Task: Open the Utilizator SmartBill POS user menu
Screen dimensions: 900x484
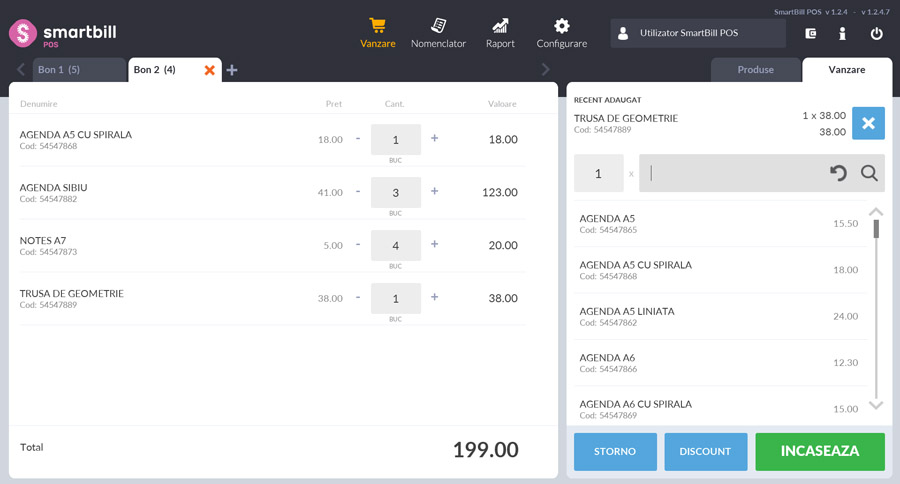Action: point(698,33)
